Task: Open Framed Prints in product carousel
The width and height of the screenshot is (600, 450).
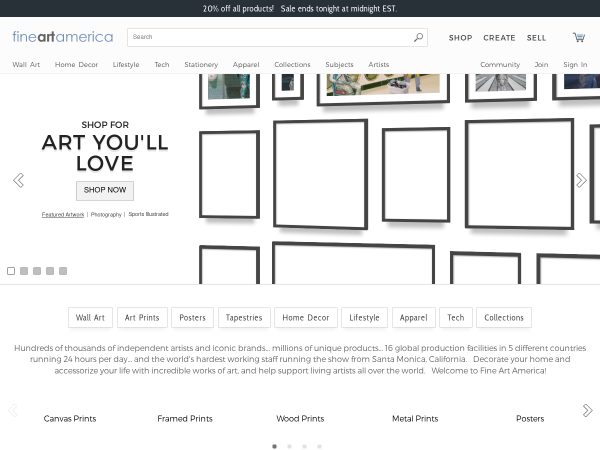Action: coord(185,419)
